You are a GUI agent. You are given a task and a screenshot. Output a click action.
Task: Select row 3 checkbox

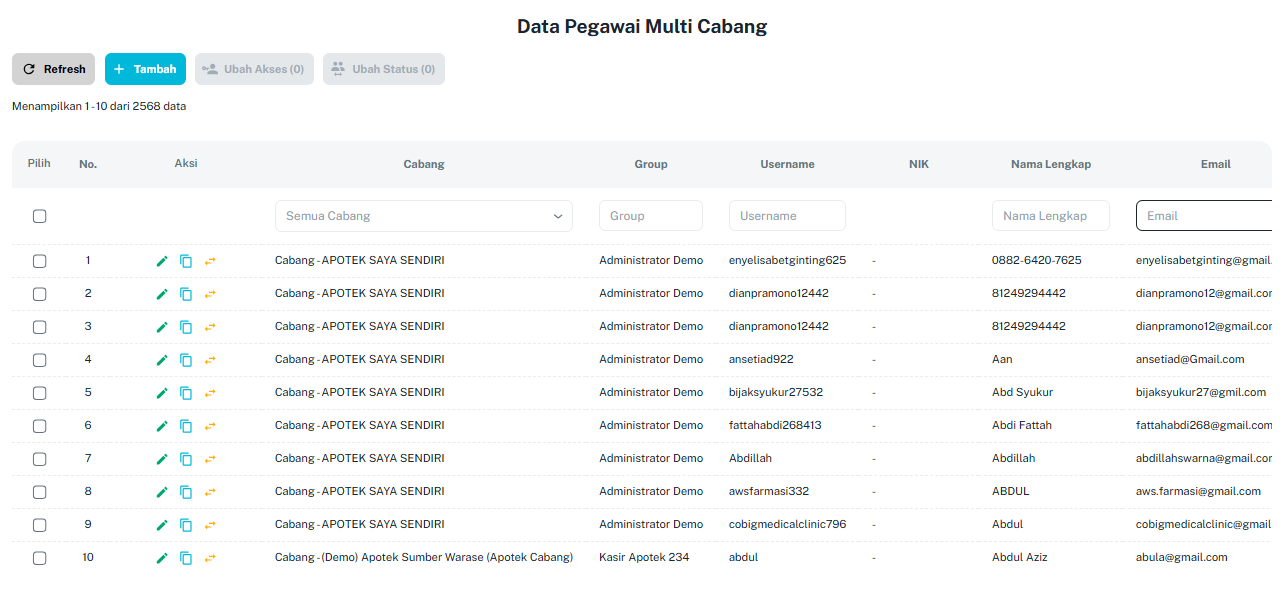[x=39, y=327]
